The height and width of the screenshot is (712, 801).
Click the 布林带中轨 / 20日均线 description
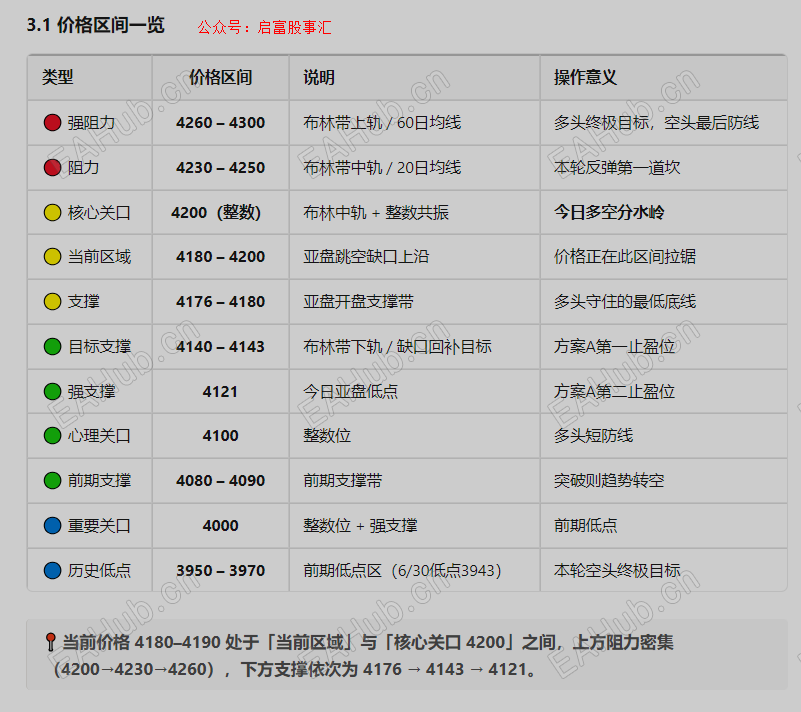(382, 168)
